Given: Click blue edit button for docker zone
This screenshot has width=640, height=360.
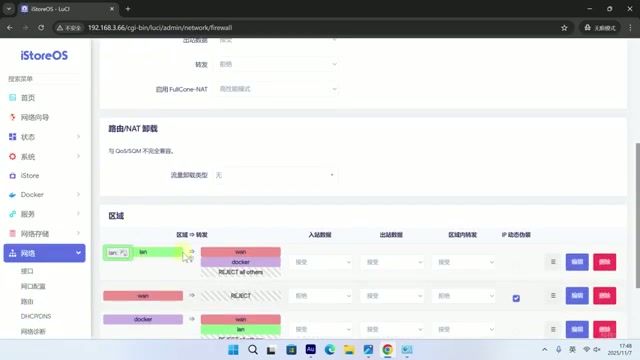Looking at the screenshot, I should (577, 329).
